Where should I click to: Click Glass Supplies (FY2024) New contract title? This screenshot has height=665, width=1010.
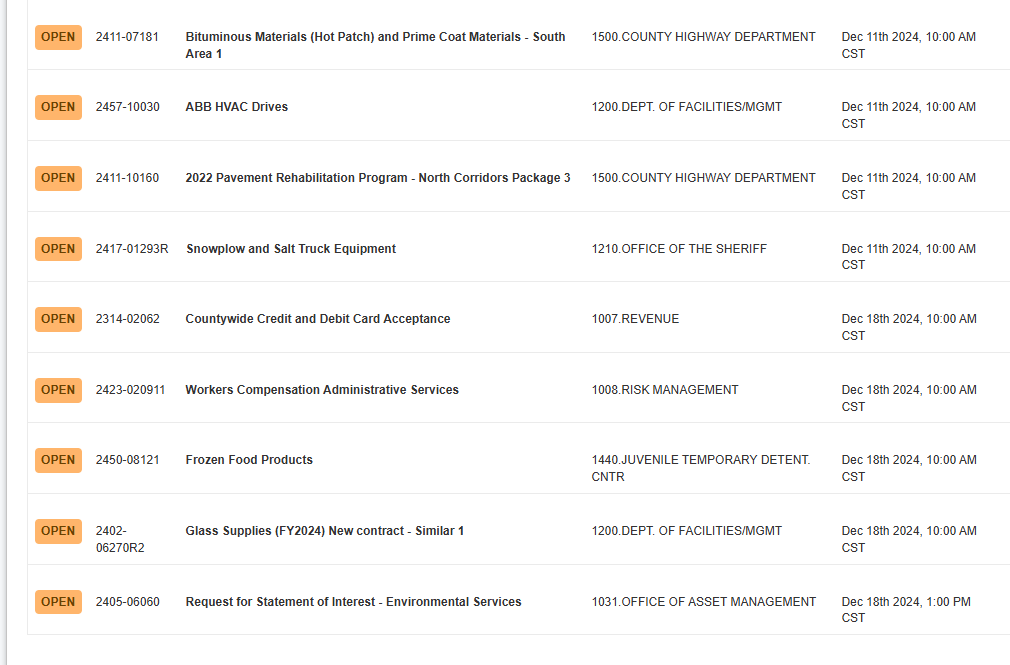point(325,531)
